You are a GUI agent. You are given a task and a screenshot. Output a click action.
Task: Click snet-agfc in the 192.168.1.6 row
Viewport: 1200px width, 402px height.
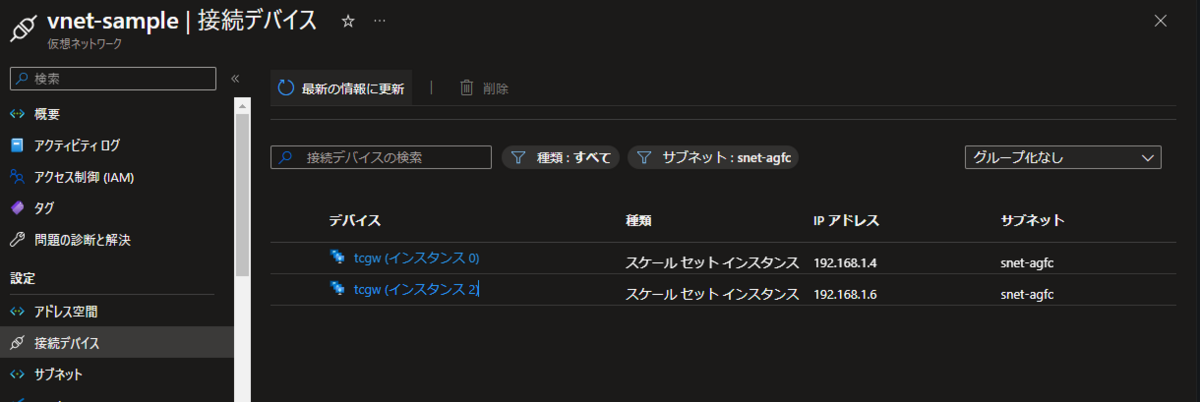point(1028,294)
